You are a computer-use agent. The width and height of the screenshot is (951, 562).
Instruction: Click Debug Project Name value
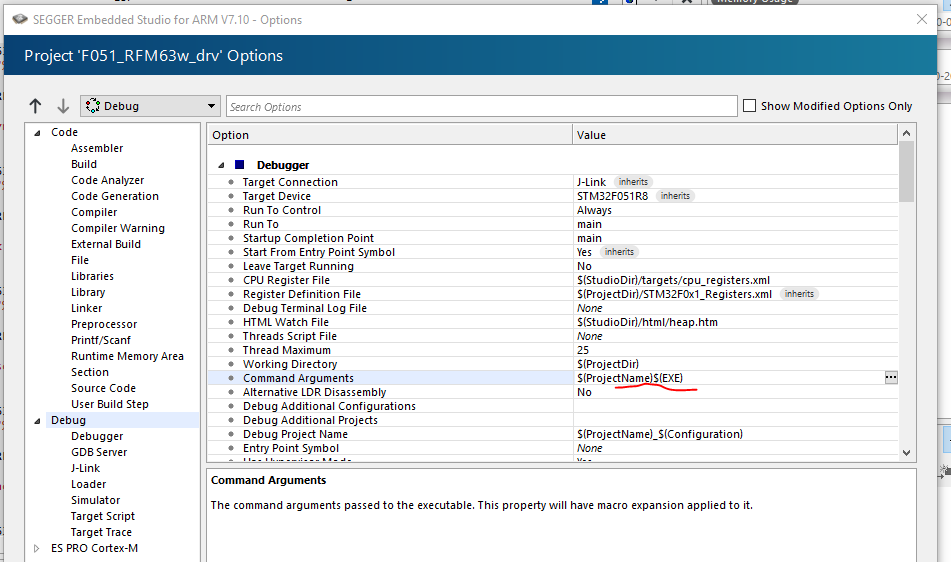(x=659, y=434)
